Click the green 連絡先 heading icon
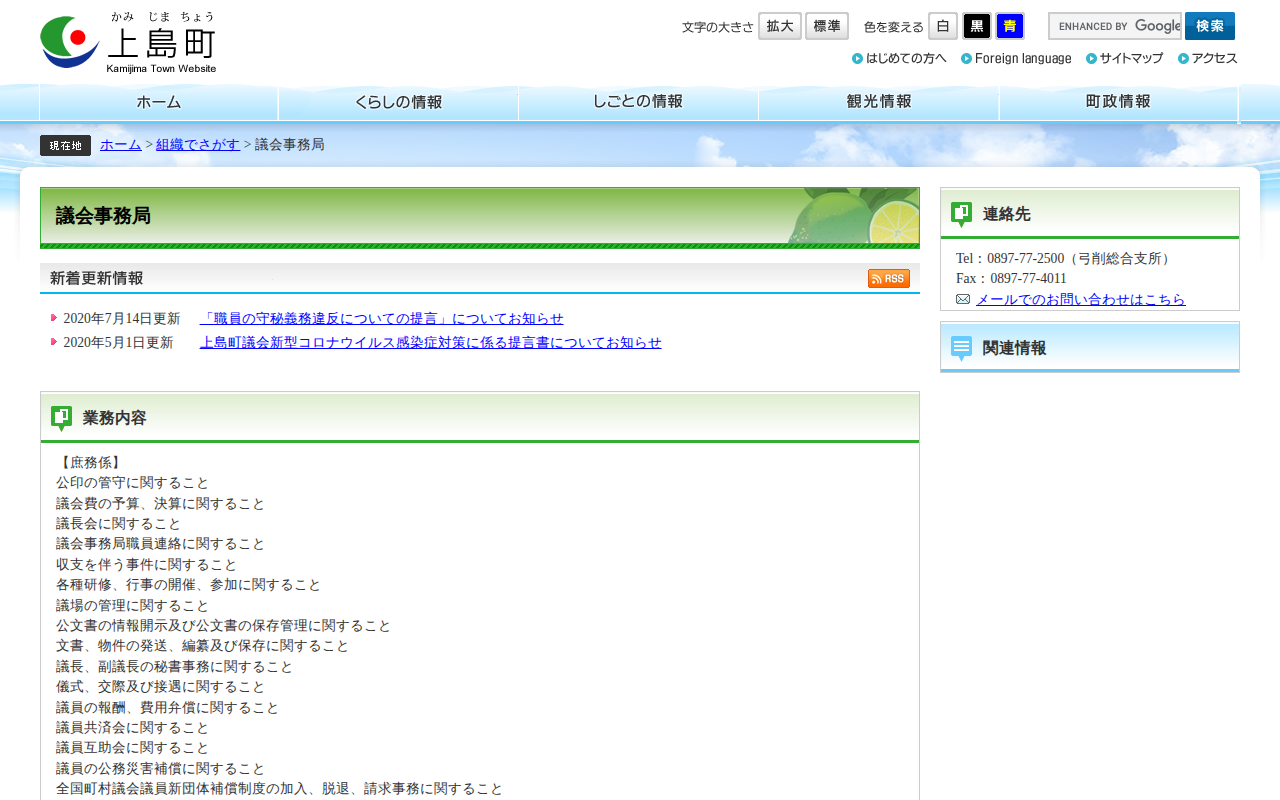 pos(961,214)
